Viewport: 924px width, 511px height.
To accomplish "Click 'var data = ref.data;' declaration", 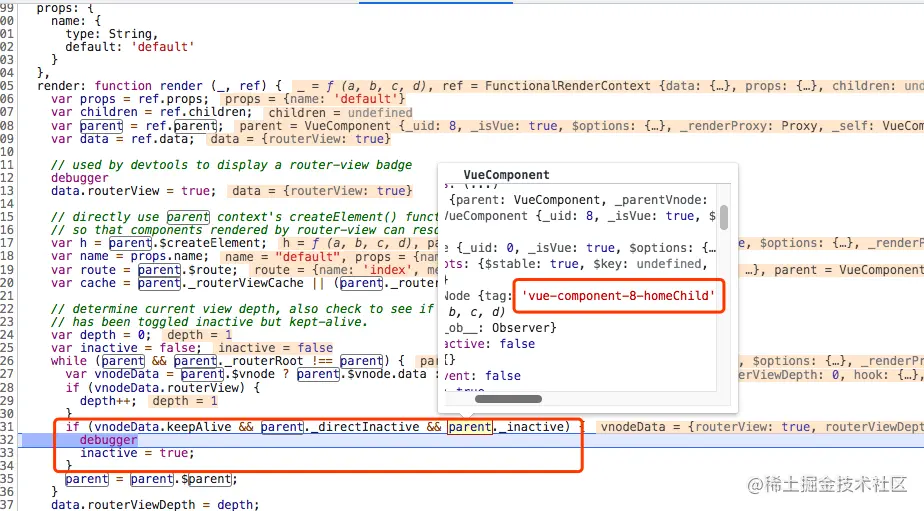I will pos(123,139).
